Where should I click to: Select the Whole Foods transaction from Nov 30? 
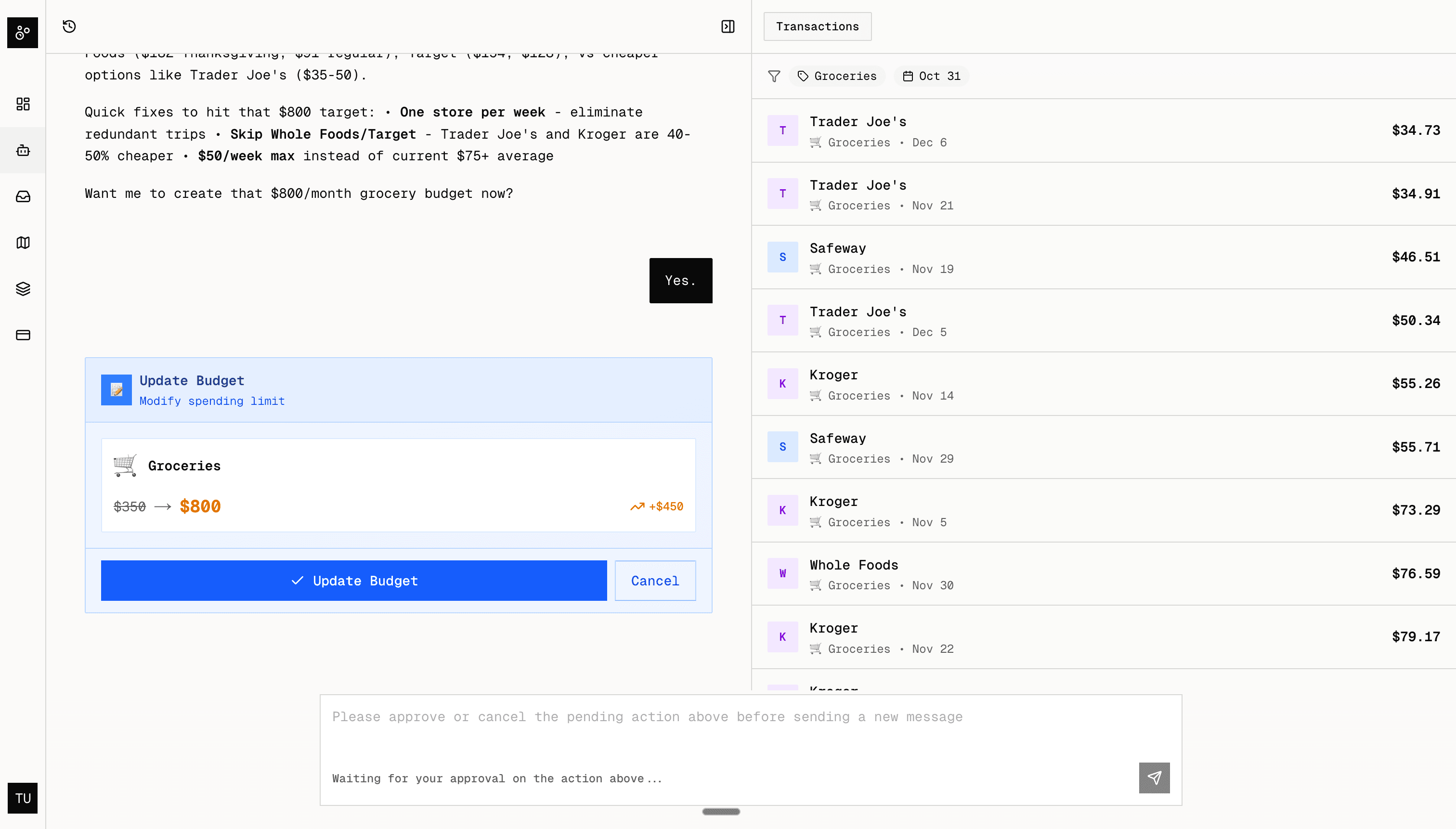click(x=1082, y=573)
